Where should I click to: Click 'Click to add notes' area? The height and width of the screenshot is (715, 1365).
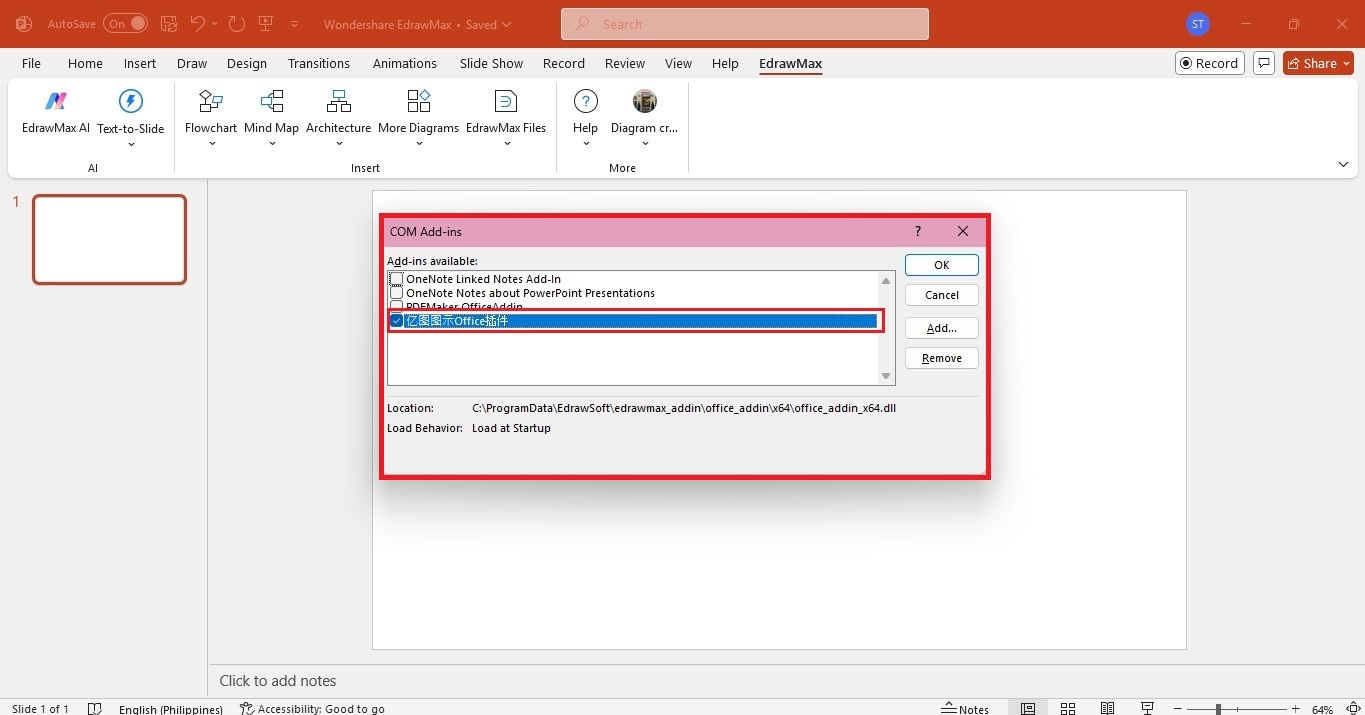coord(278,681)
